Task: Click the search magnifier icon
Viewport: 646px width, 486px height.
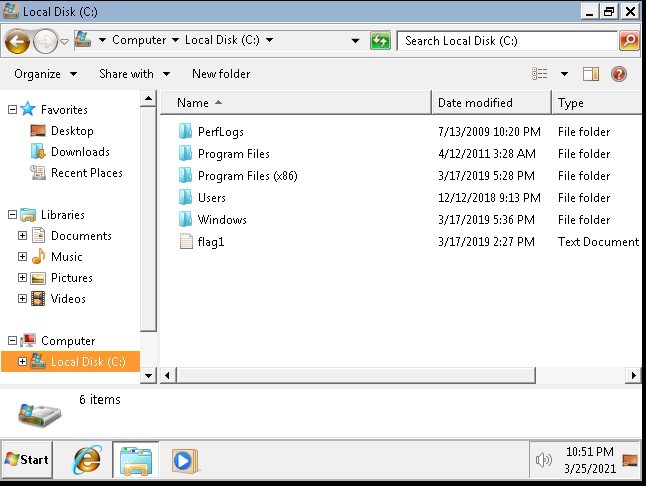Action: (x=629, y=41)
